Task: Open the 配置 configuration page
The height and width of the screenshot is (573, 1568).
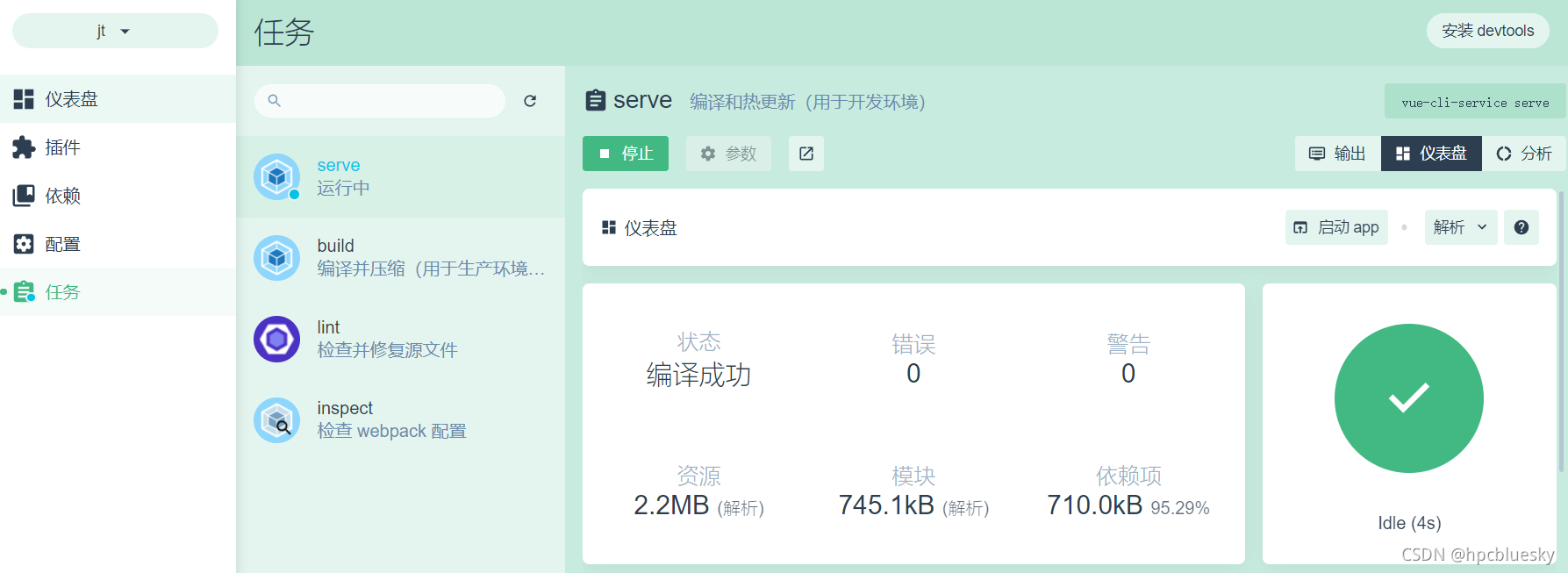Action: pos(118,244)
